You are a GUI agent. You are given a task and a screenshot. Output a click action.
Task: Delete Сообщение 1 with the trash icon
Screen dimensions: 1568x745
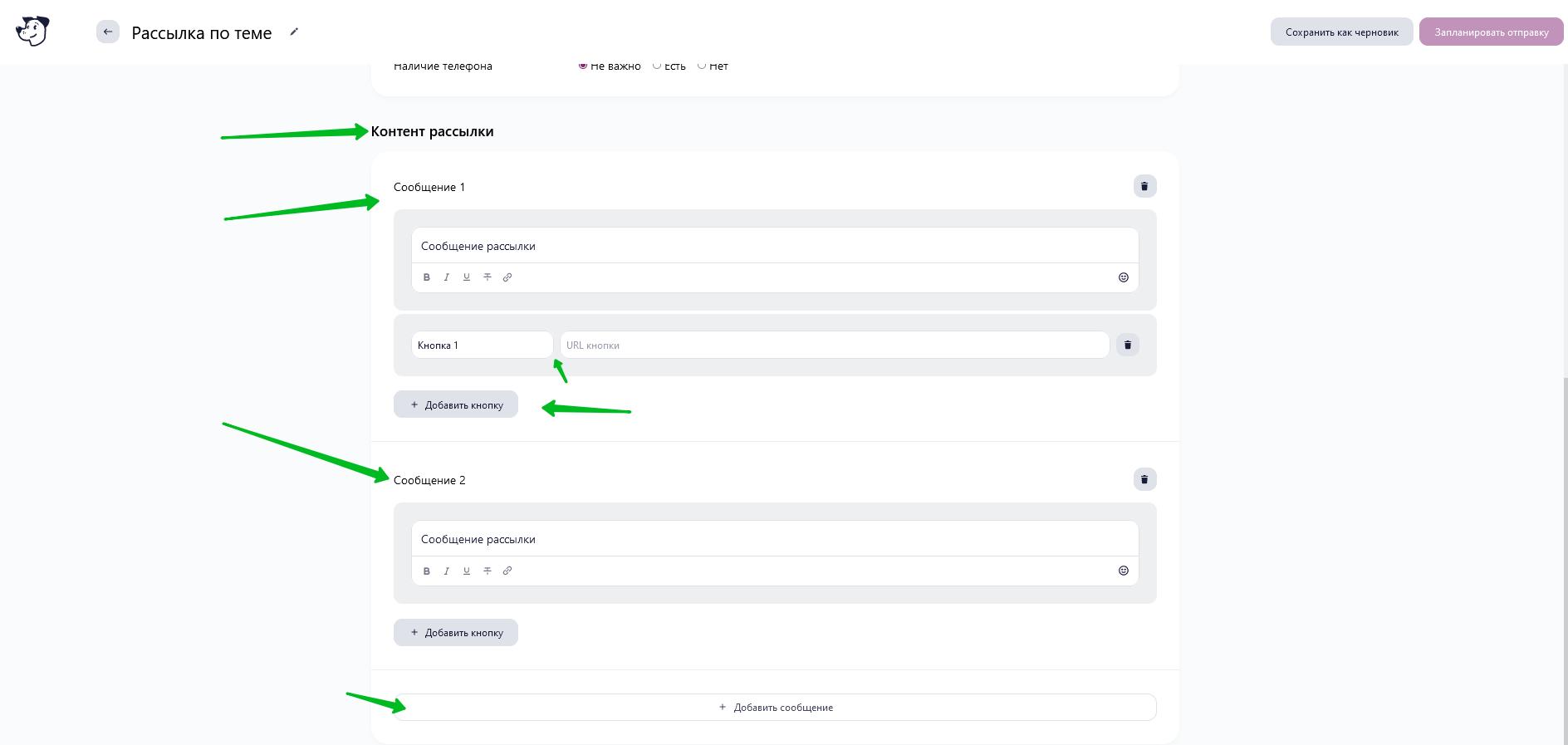tap(1144, 186)
